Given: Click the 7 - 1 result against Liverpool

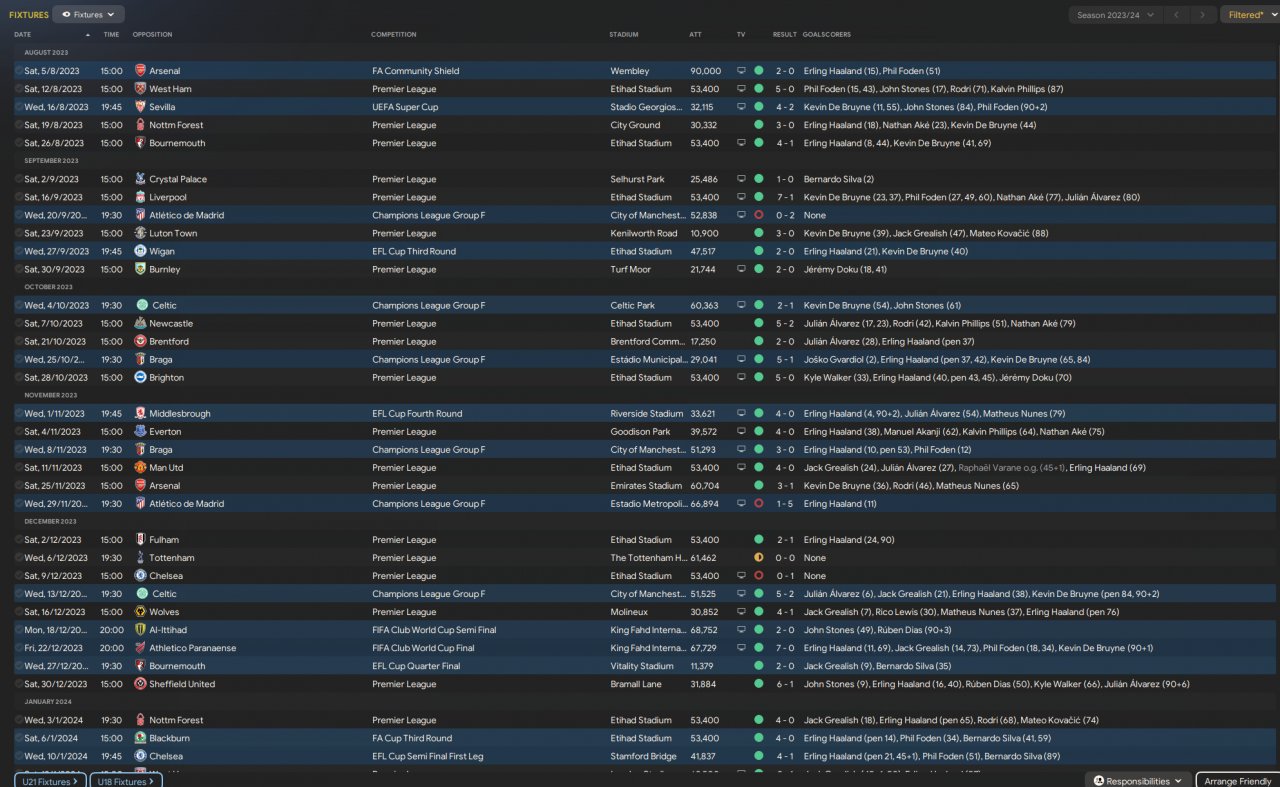Looking at the screenshot, I should click(x=785, y=197).
